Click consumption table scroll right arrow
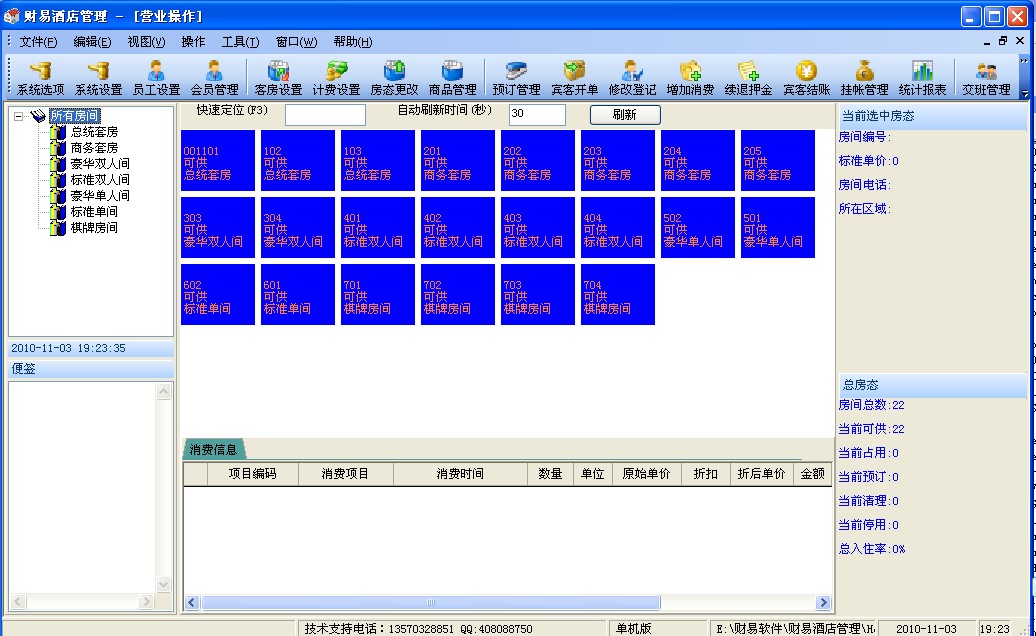Screen dimensions: 1036x636 pyautogui.click(x=823, y=602)
